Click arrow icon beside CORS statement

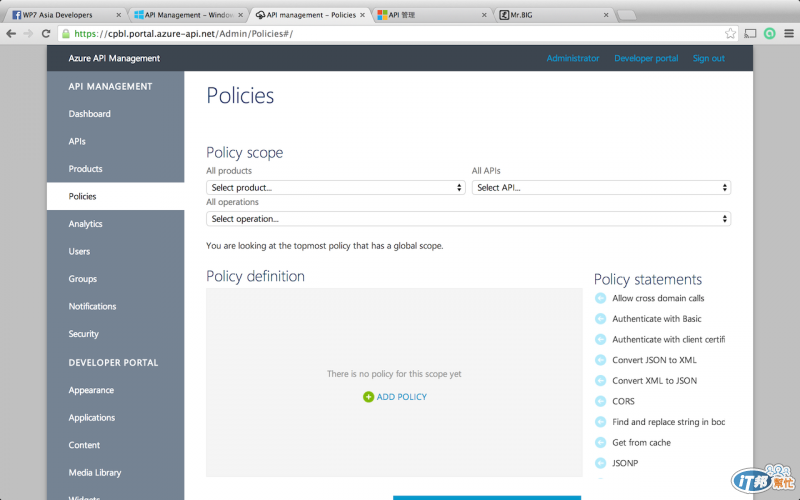[601, 401]
